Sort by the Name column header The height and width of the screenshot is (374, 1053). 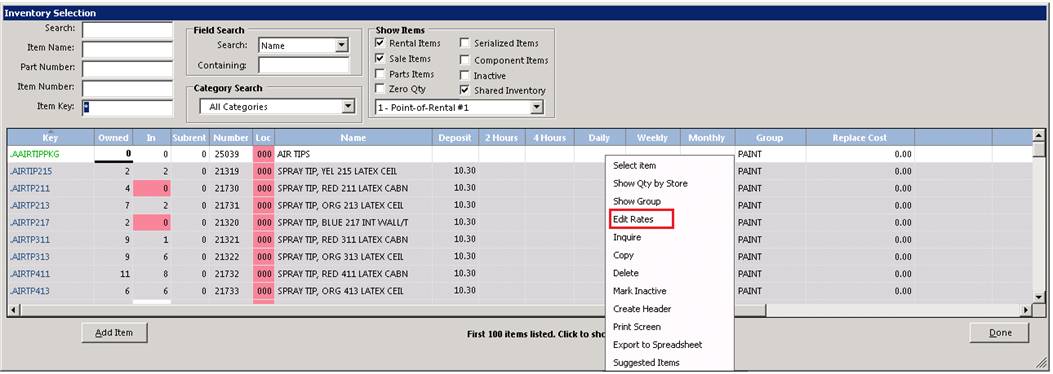pos(353,137)
